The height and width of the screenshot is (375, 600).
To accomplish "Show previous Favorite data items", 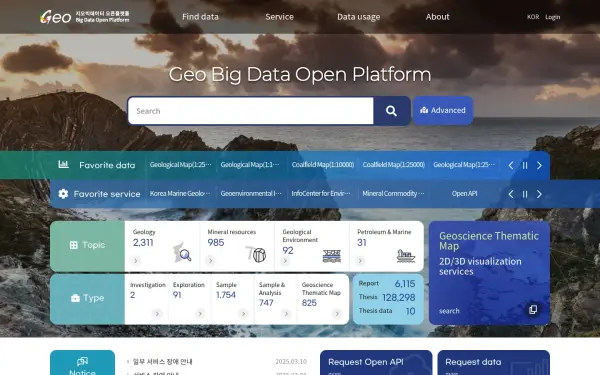I will point(511,165).
